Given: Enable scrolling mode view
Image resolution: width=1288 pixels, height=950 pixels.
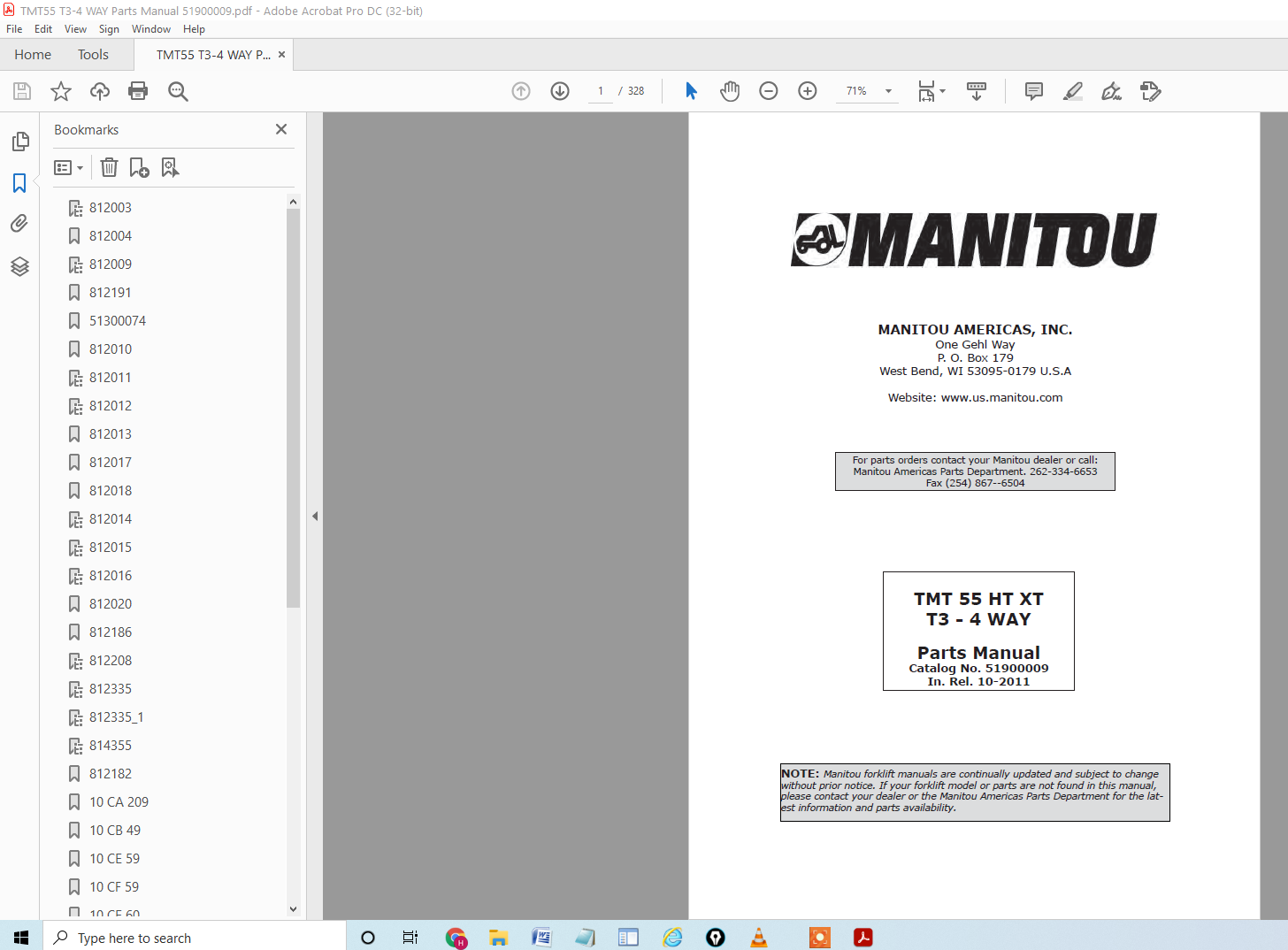Looking at the screenshot, I should 977,91.
